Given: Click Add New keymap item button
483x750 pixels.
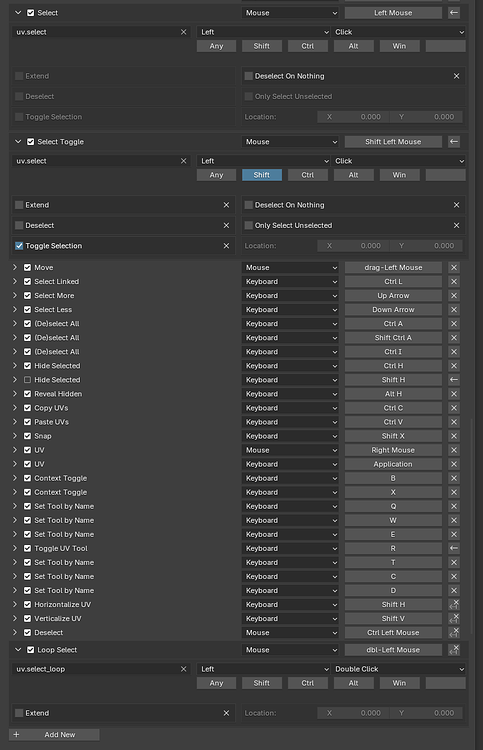Looking at the screenshot, I should 54,735.
